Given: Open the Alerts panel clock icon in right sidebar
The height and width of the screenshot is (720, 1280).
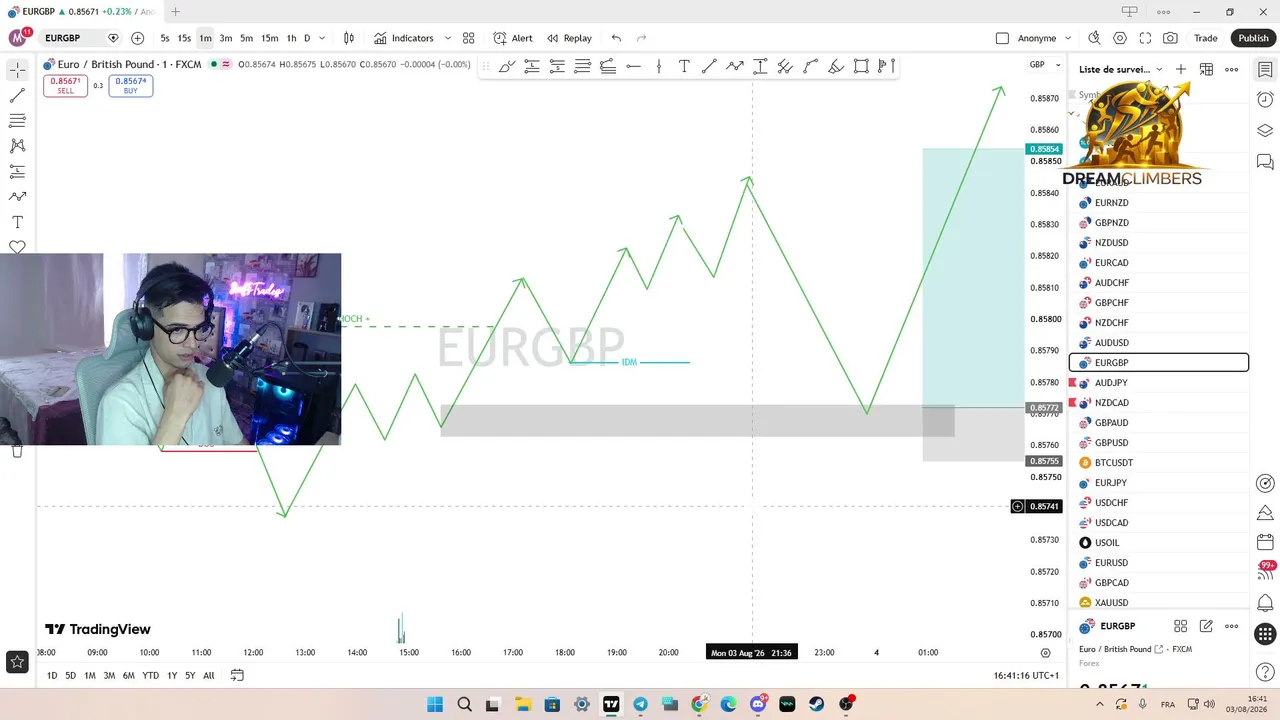Looking at the screenshot, I should coord(1265,100).
